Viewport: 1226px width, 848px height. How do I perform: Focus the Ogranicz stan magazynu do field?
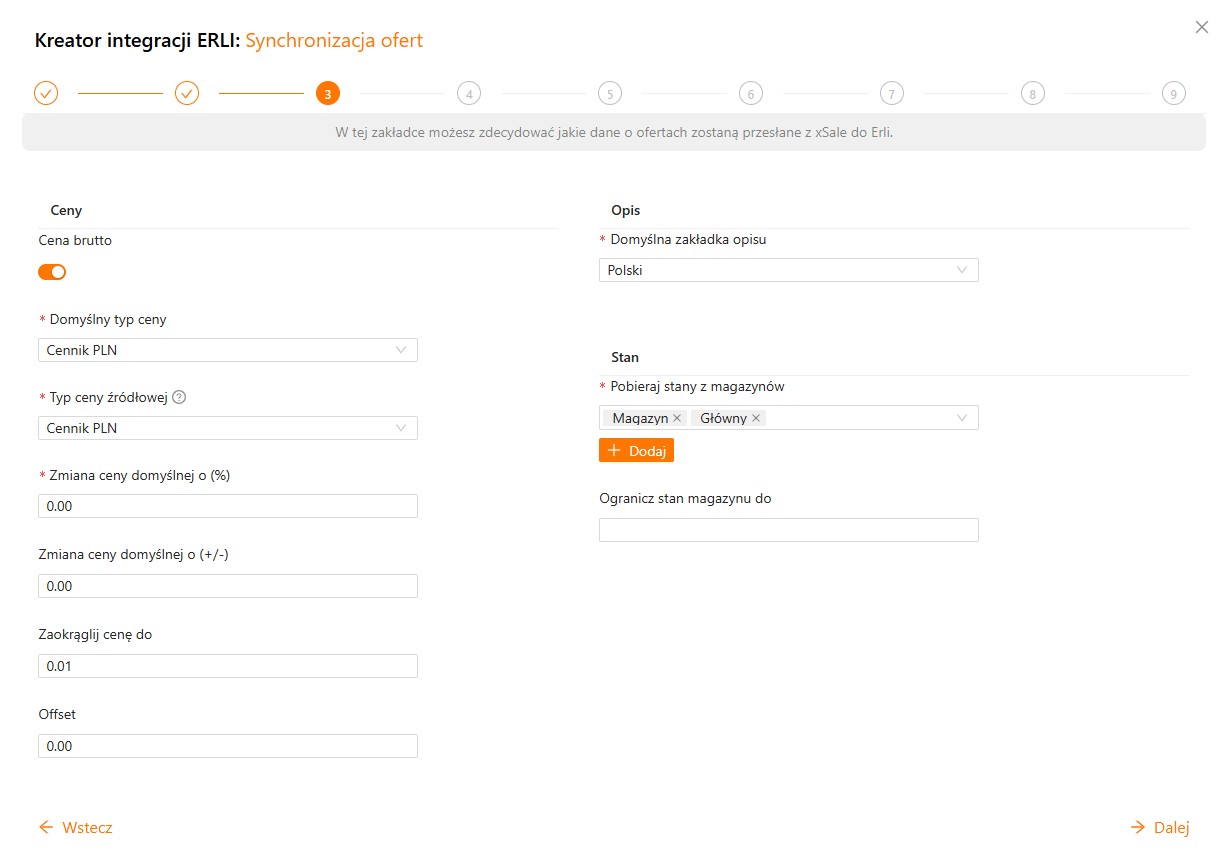pyautogui.click(x=789, y=530)
